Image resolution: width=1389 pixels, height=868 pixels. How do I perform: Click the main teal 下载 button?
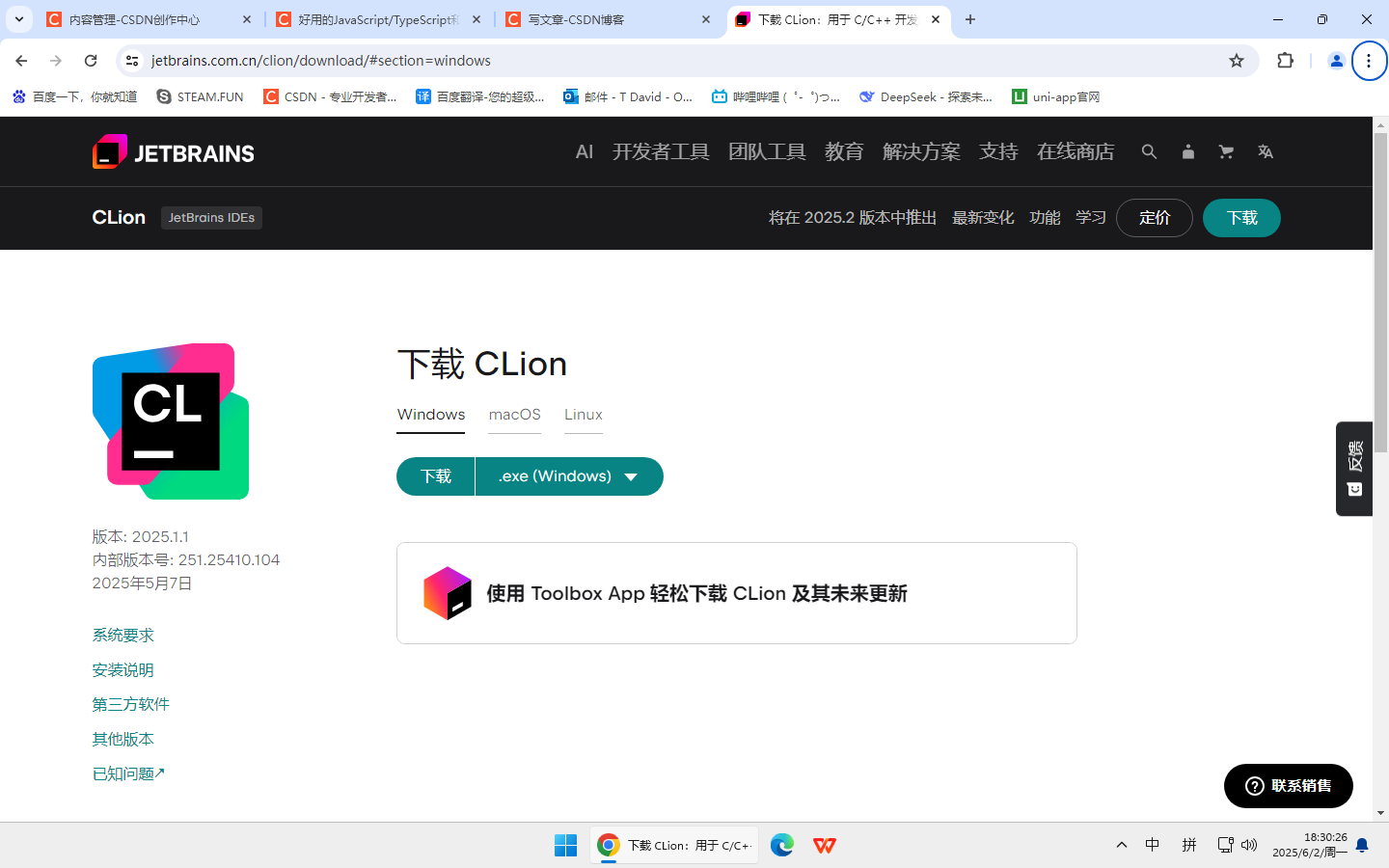(x=436, y=476)
